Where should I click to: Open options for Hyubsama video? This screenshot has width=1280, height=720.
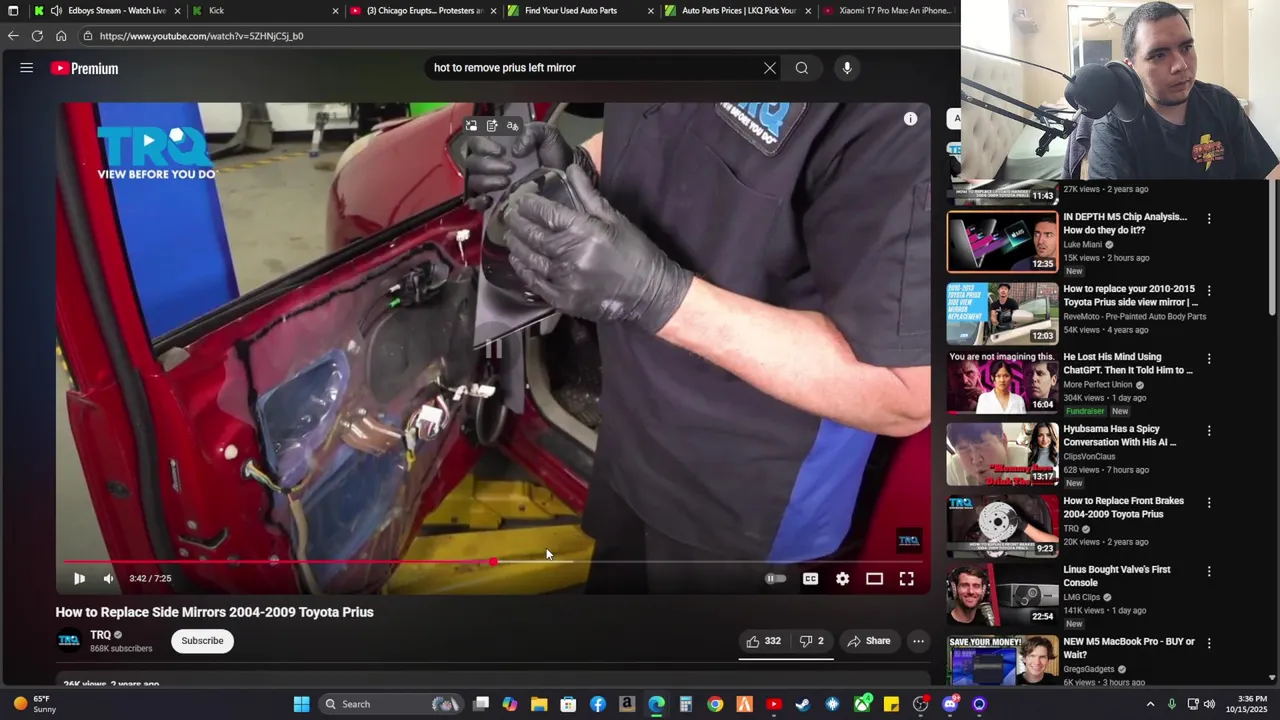click(1209, 431)
